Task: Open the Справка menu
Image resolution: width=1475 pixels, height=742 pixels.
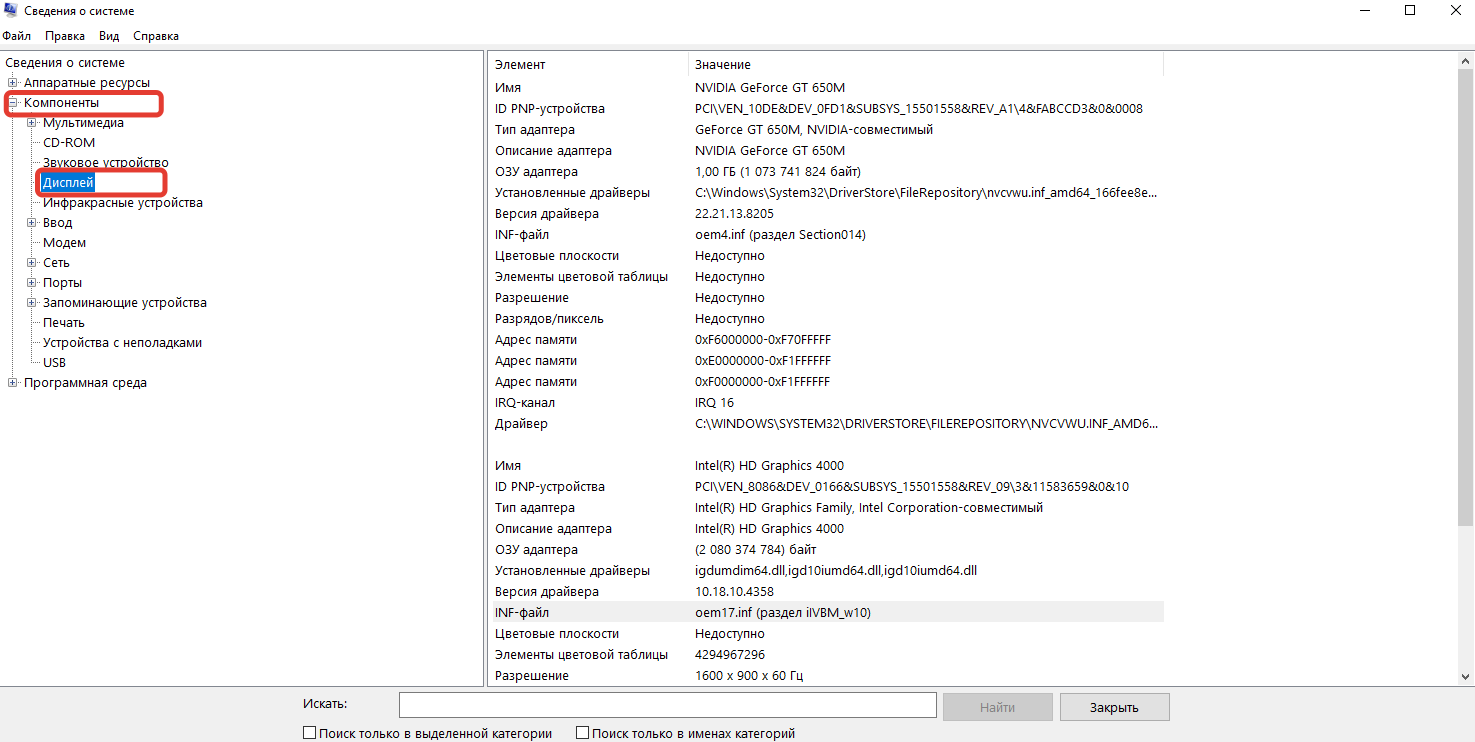Action: coord(156,36)
